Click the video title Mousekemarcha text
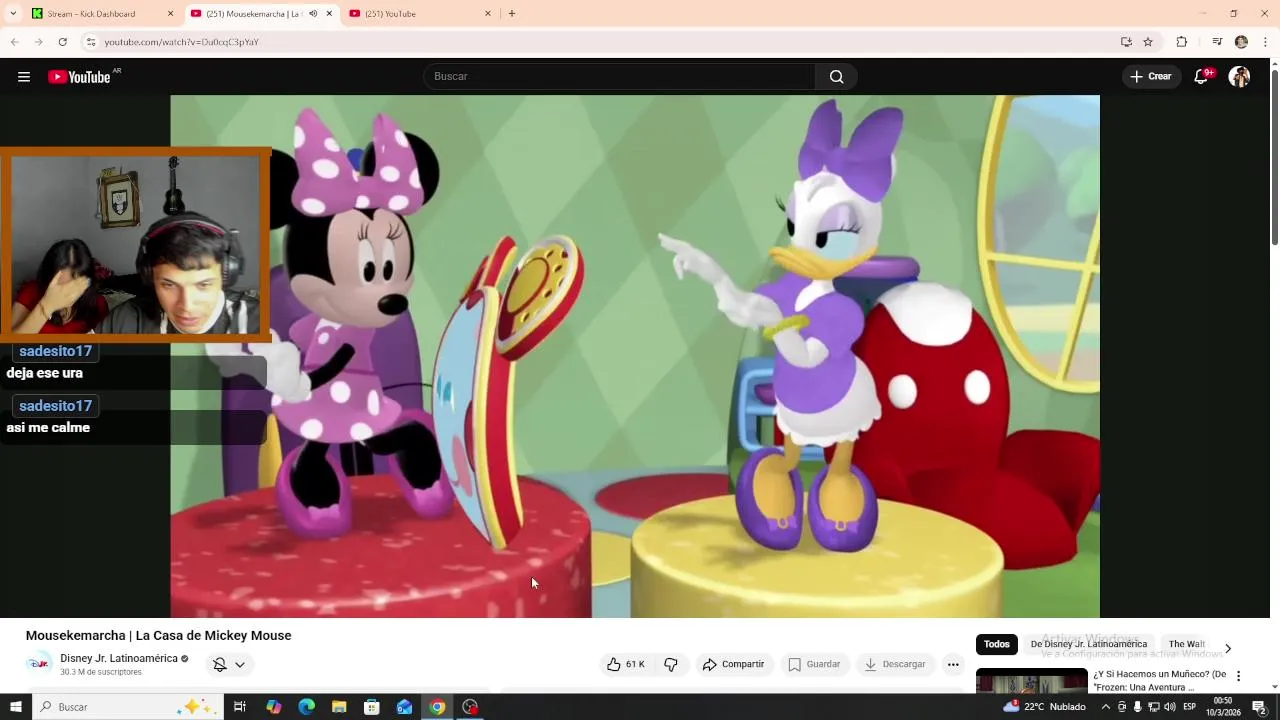 (158, 636)
